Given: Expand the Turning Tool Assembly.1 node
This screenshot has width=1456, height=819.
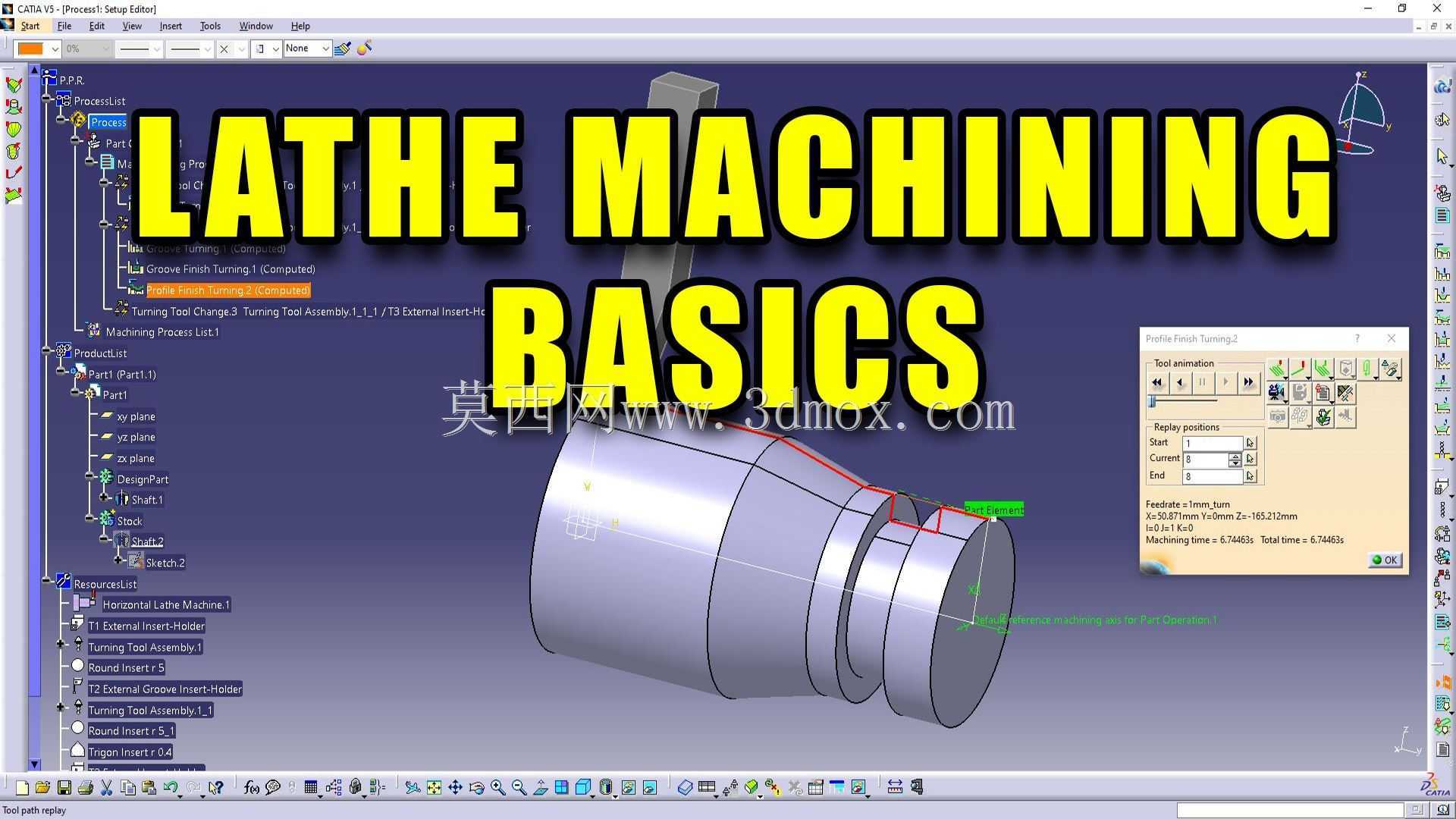Looking at the screenshot, I should click(x=61, y=645).
